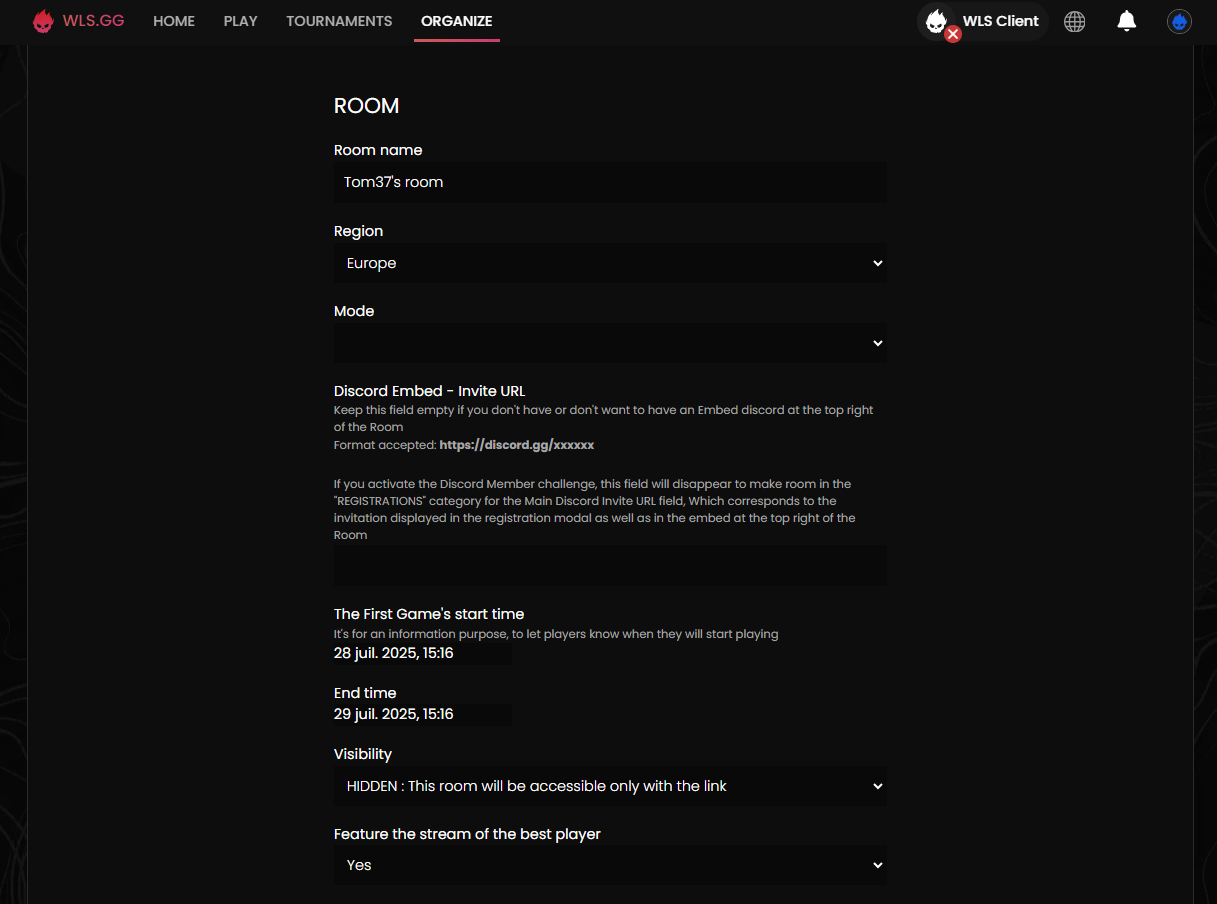Image resolution: width=1217 pixels, height=904 pixels.
Task: Open the Region dropdown showing Europe
Action: (x=610, y=262)
